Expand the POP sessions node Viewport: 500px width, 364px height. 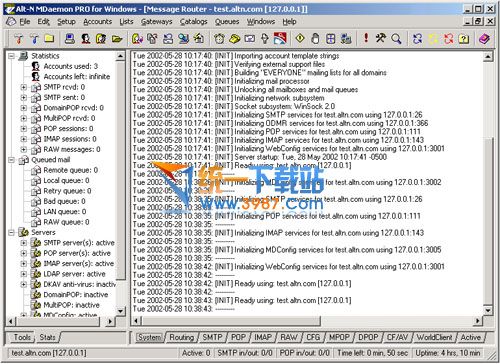click(x=23, y=129)
